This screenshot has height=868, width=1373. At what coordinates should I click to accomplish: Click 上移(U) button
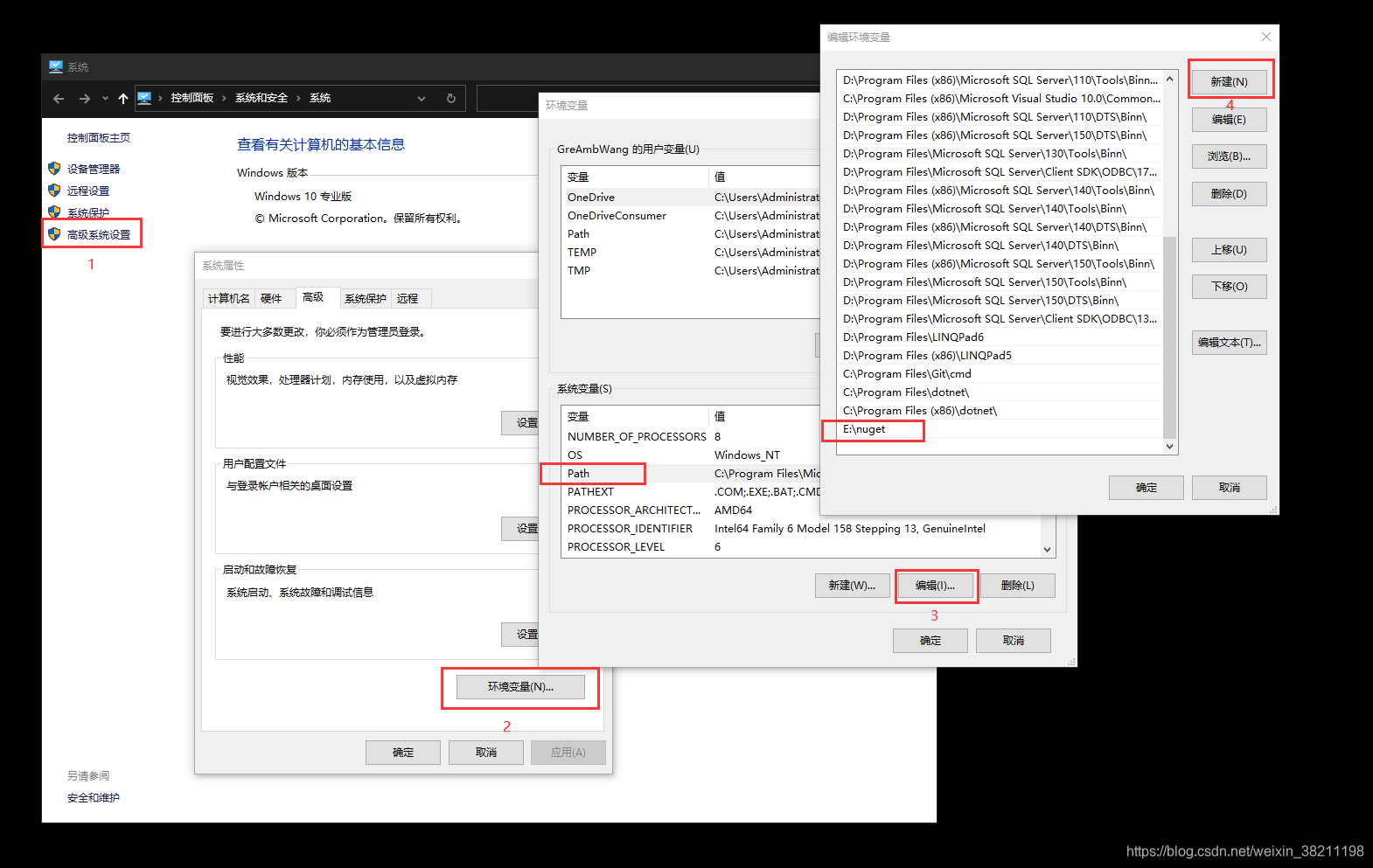(1230, 250)
